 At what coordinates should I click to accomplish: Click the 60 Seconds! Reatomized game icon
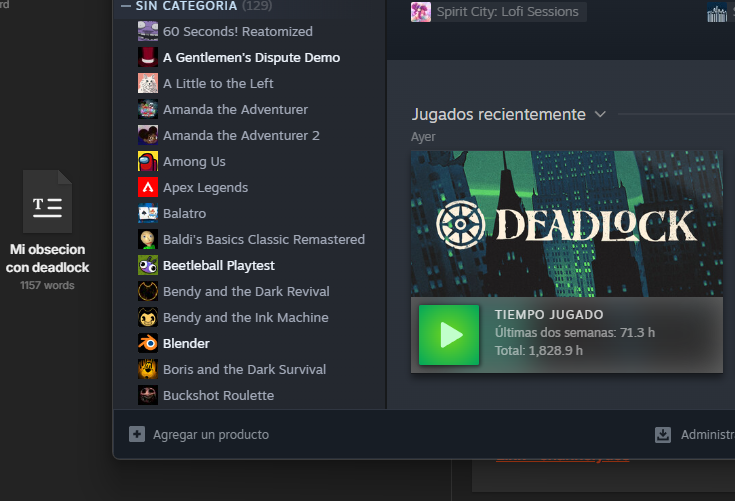click(148, 31)
